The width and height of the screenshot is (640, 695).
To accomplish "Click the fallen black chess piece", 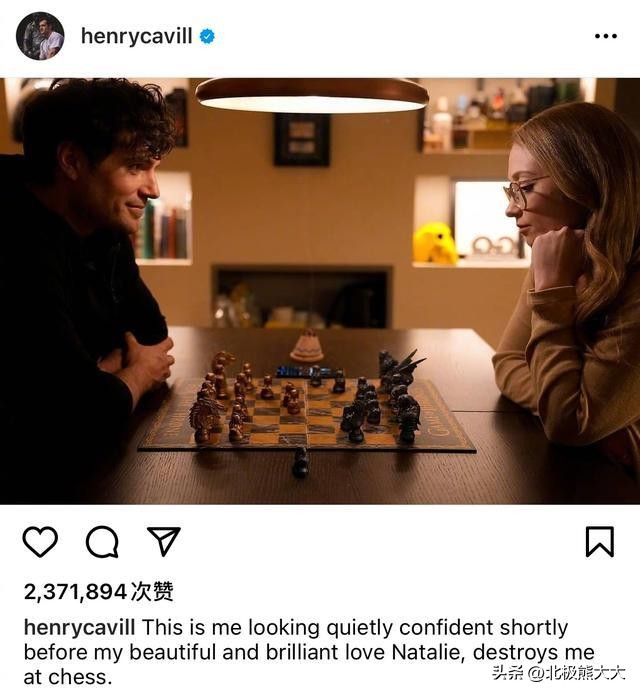I will [x=300, y=463].
